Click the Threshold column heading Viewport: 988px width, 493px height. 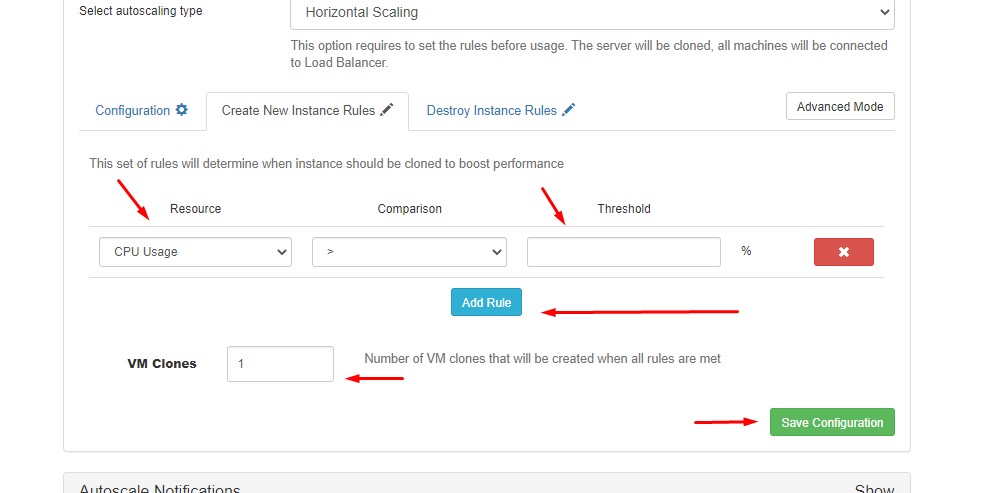pos(624,209)
